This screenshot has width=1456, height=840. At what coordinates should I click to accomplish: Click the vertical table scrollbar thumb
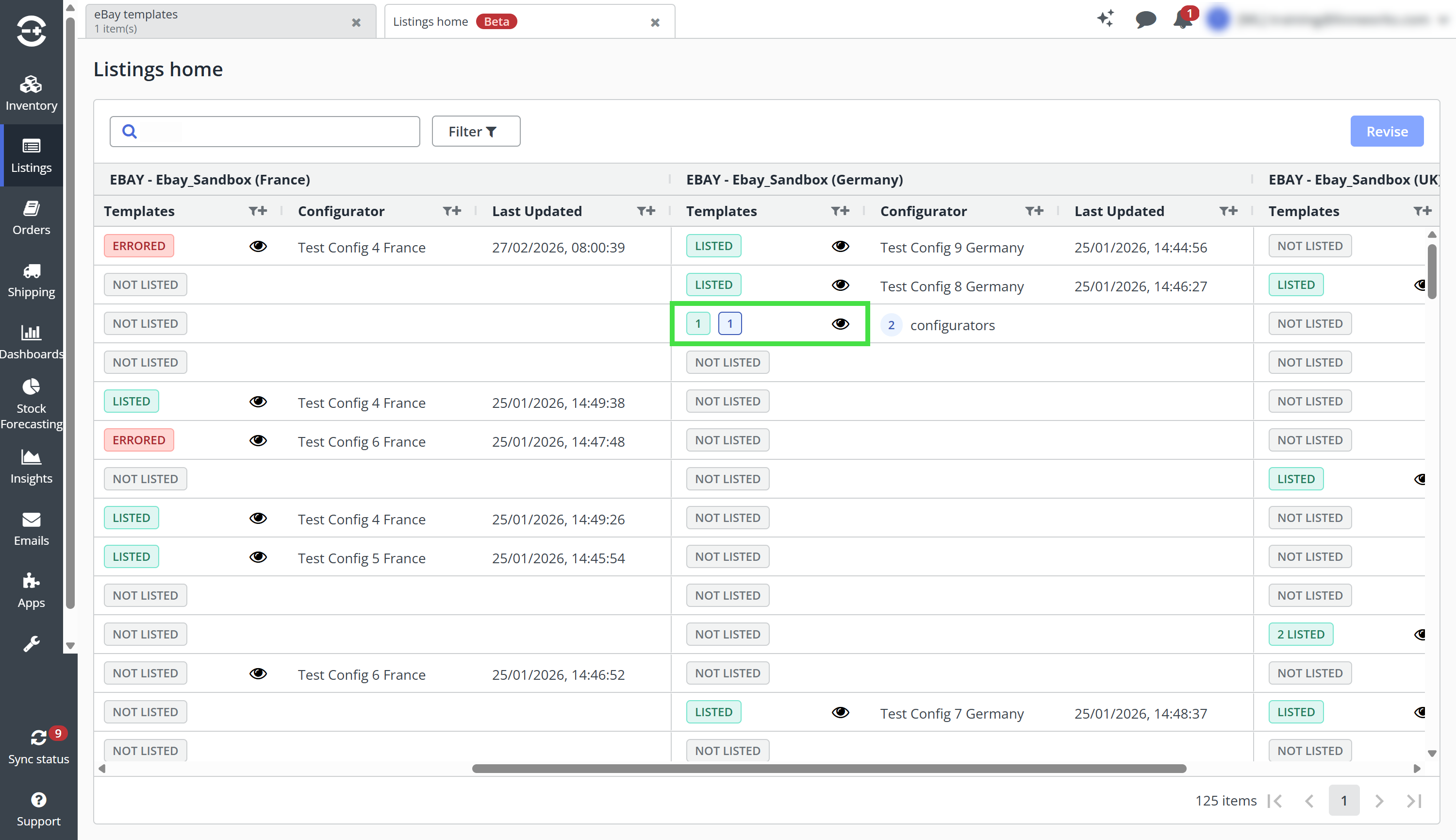tap(1432, 271)
